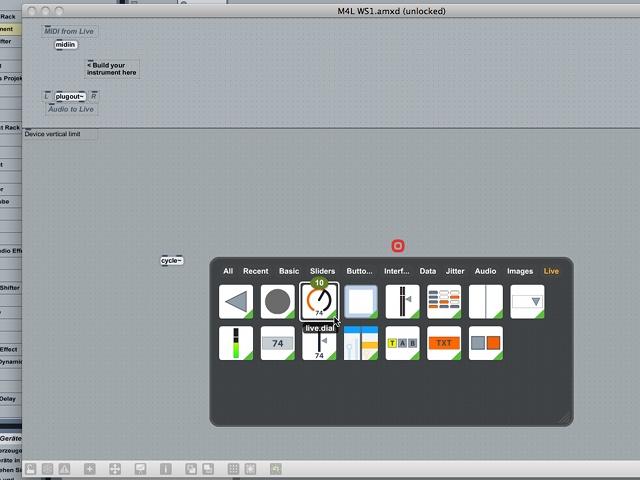This screenshot has height=480, width=640.
Task: Select the live.gain~ meter object
Action: point(236,343)
